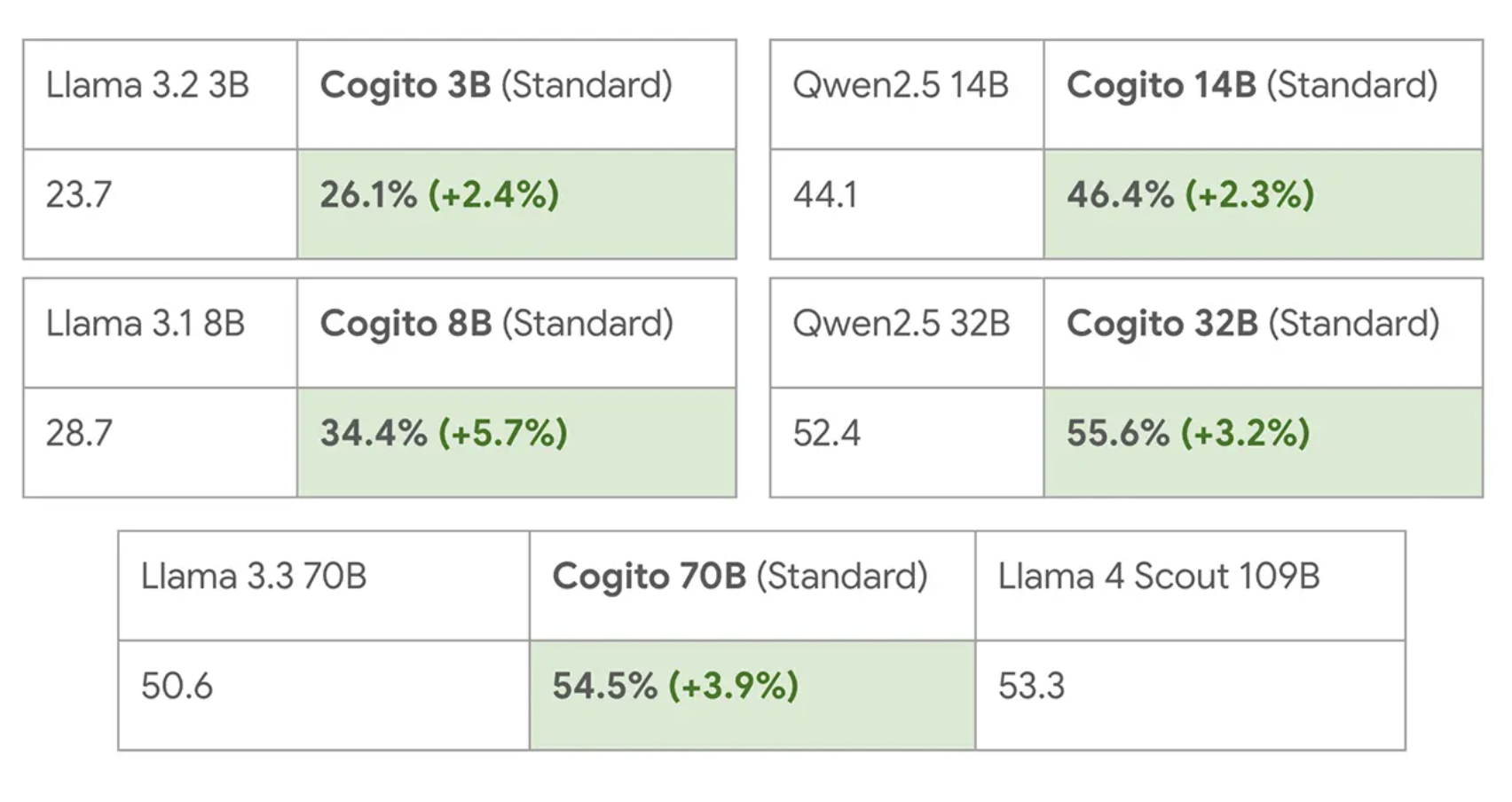Select the green 54.5% (+3.9%) cell
The height and width of the screenshot is (802, 1512).
[752, 695]
